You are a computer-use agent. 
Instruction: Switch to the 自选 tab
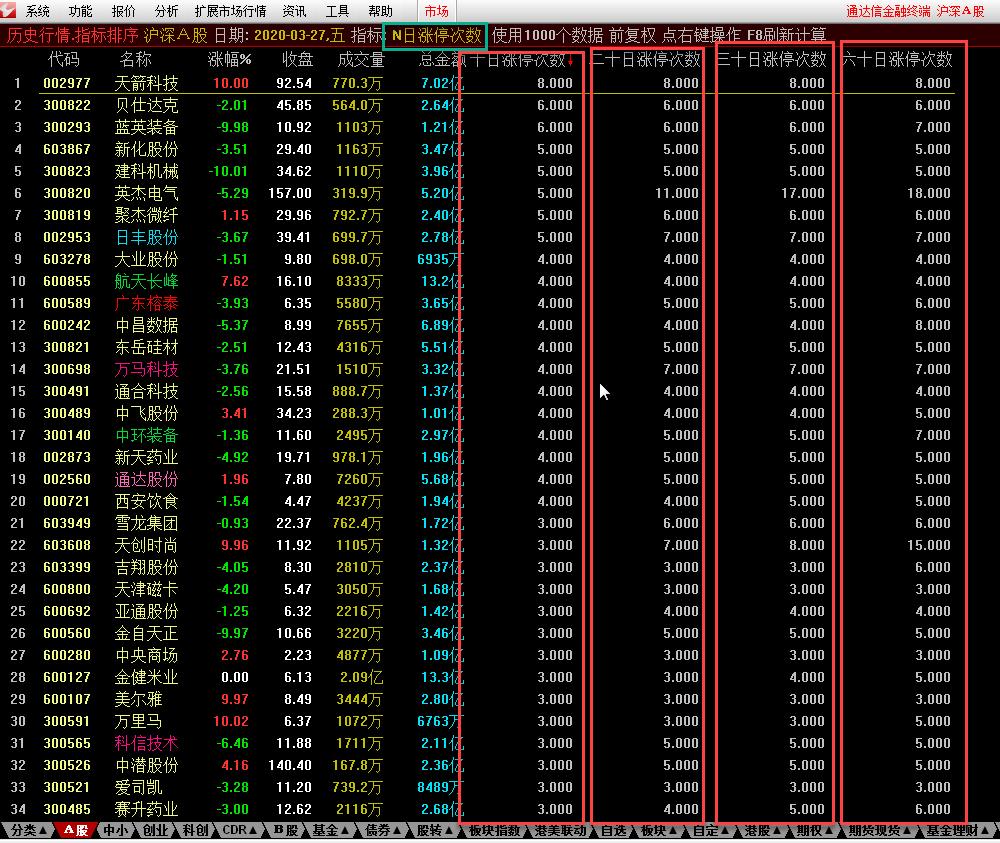tap(613, 830)
